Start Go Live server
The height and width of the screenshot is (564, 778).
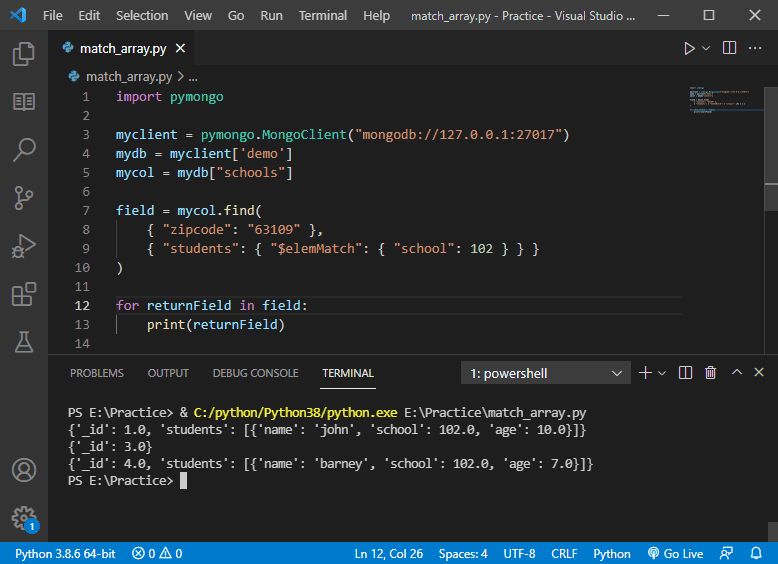(675, 554)
